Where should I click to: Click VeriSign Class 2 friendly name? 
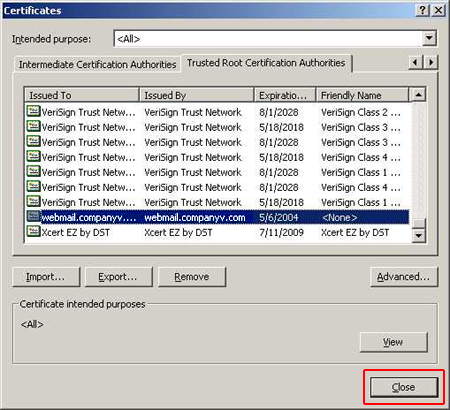361,112
